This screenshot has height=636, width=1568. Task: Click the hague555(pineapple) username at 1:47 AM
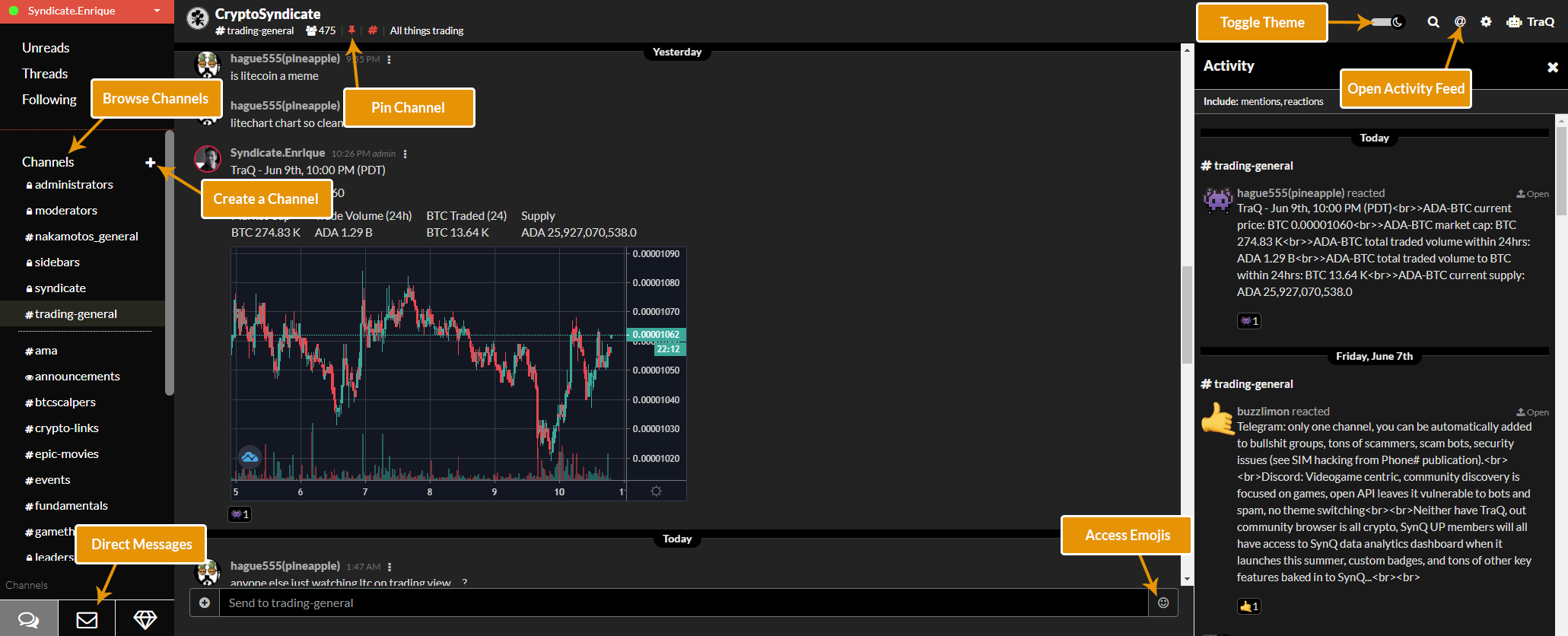(285, 566)
